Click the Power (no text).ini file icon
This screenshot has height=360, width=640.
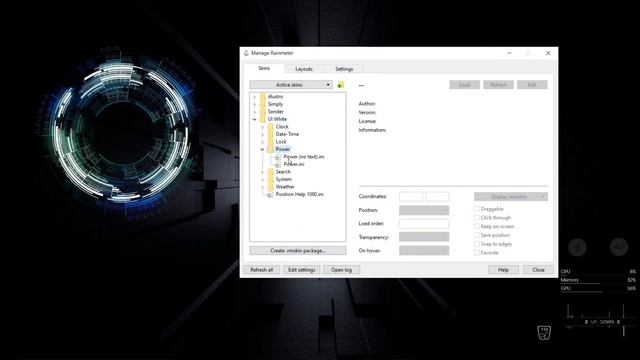click(278, 157)
